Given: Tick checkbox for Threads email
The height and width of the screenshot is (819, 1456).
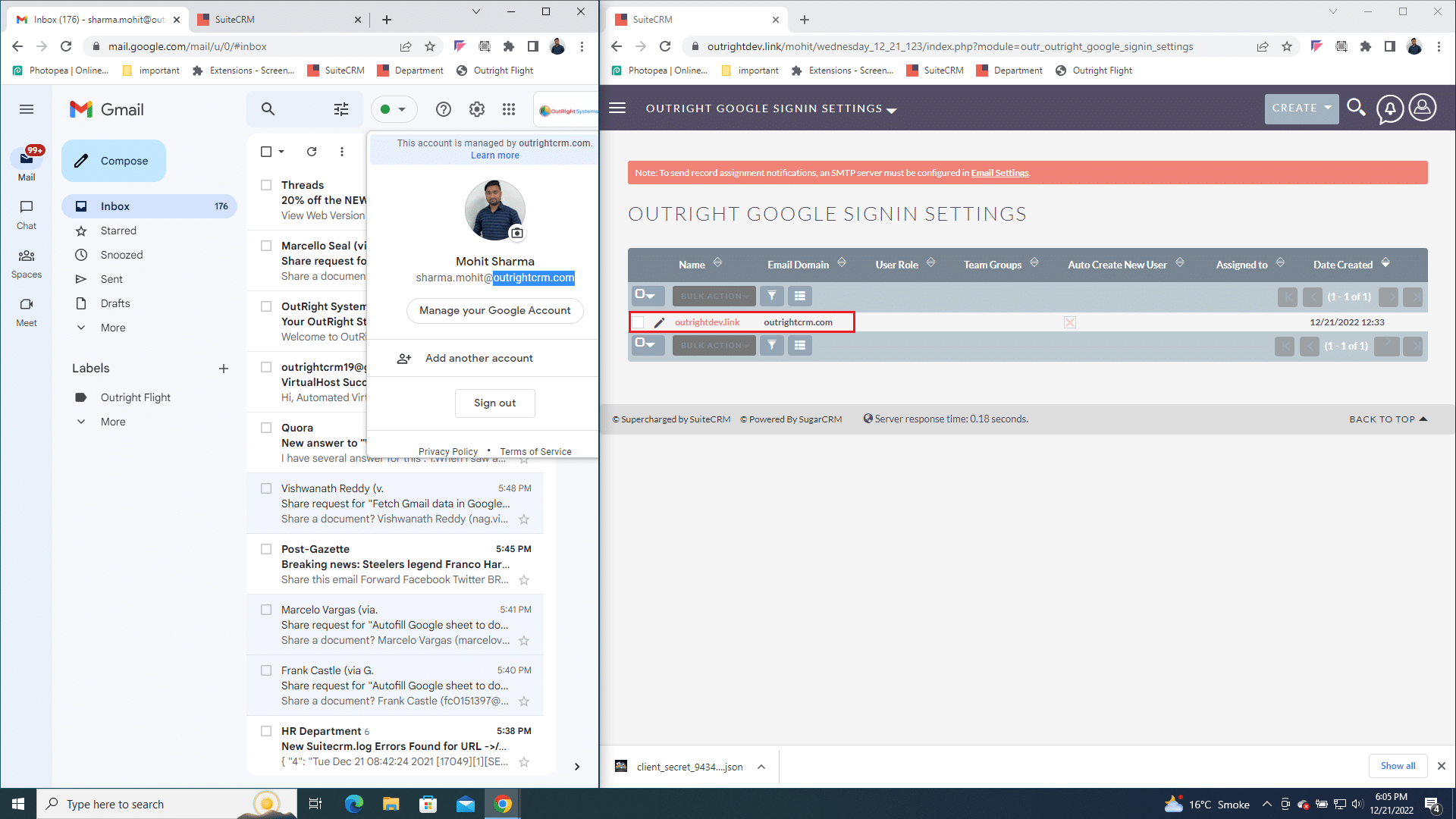Looking at the screenshot, I should [266, 185].
